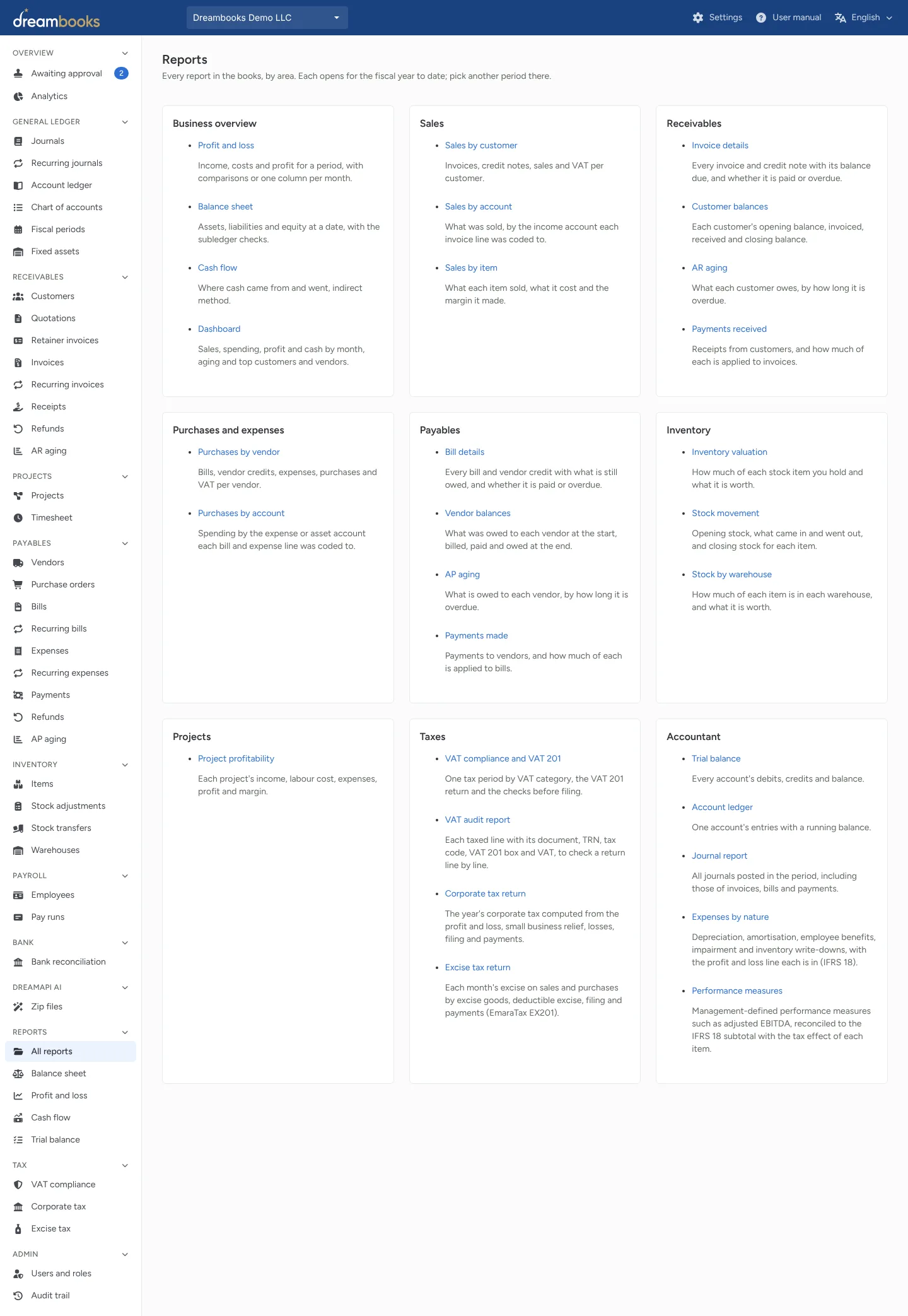
Task: Click the Journals book icon
Action: (18, 141)
